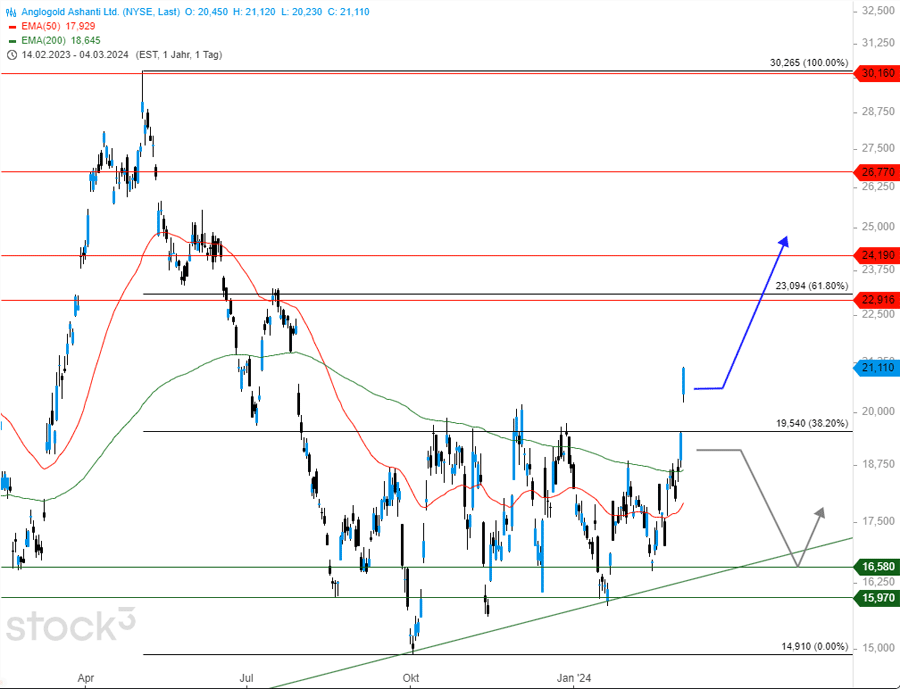Click the 32,500 price axis label

[x=878, y=11]
